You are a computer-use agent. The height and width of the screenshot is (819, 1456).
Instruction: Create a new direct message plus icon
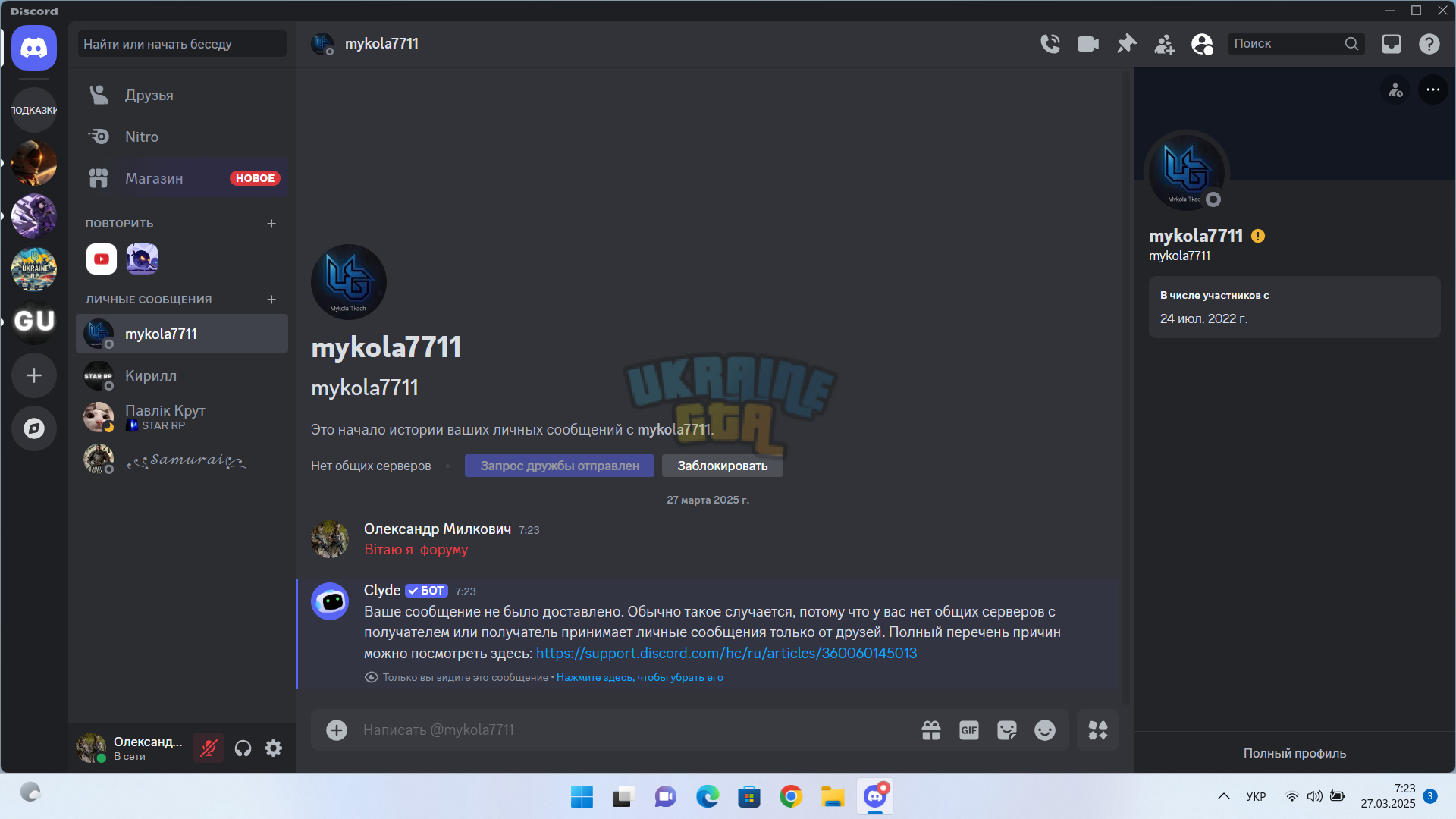[x=271, y=300]
